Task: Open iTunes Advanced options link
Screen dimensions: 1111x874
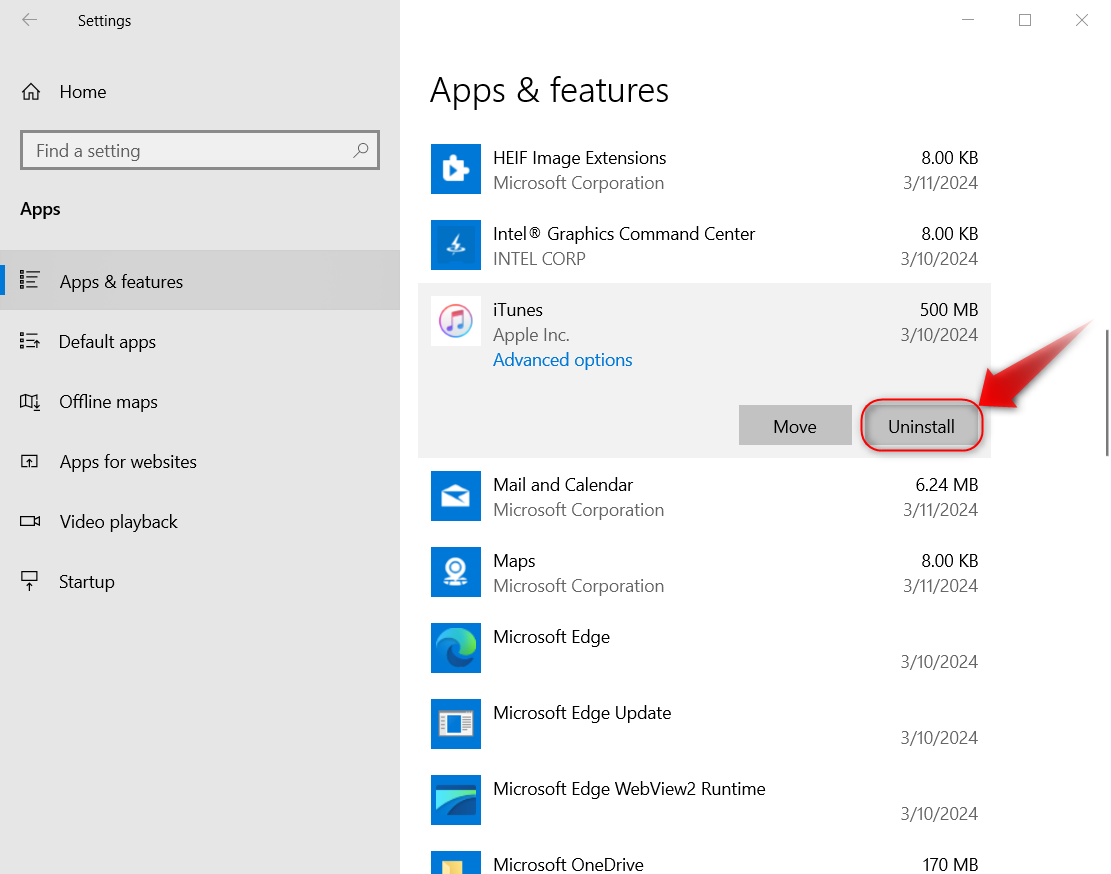Action: (563, 360)
